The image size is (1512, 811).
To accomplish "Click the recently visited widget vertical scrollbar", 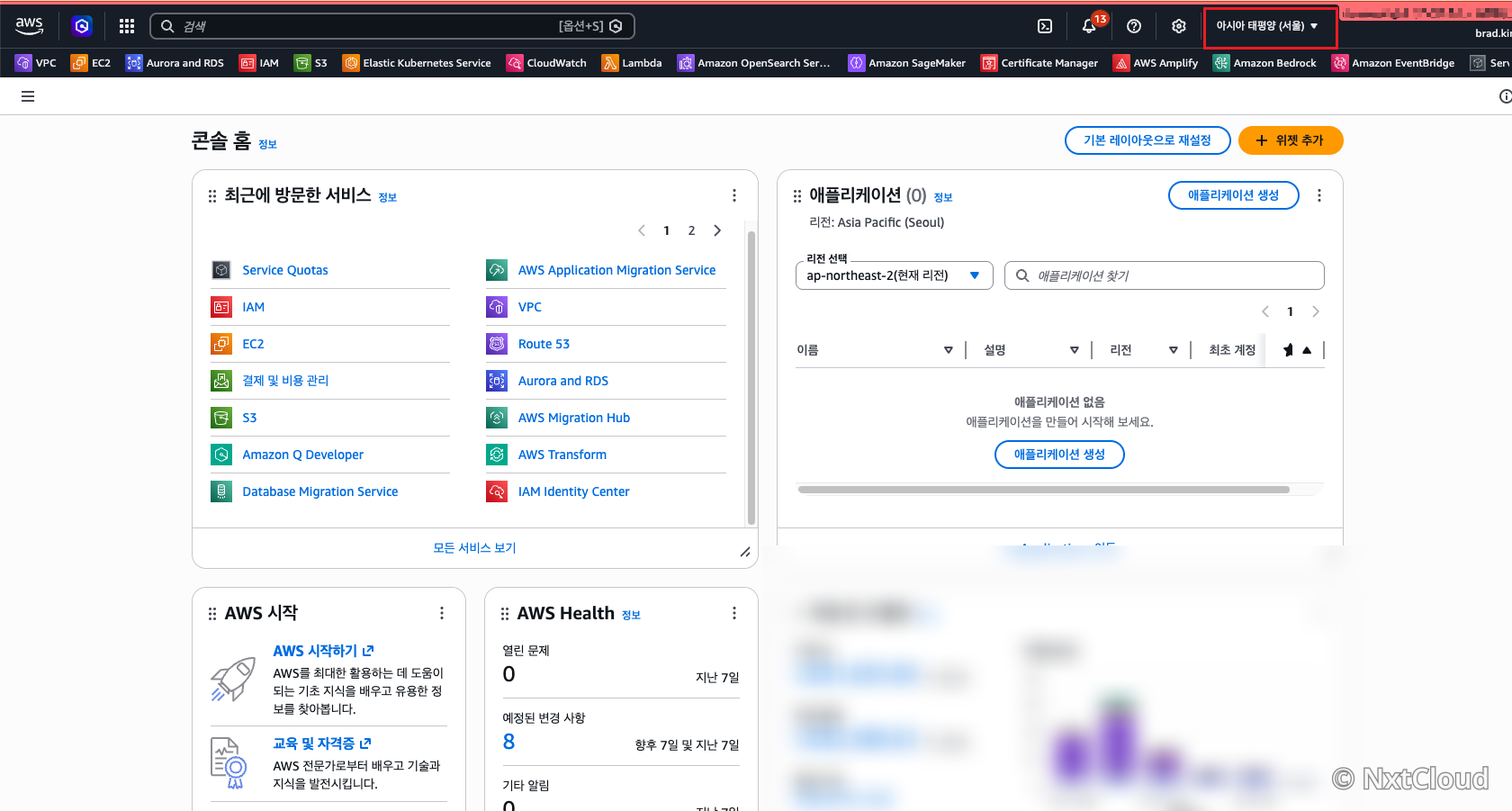I will click(x=751, y=376).
